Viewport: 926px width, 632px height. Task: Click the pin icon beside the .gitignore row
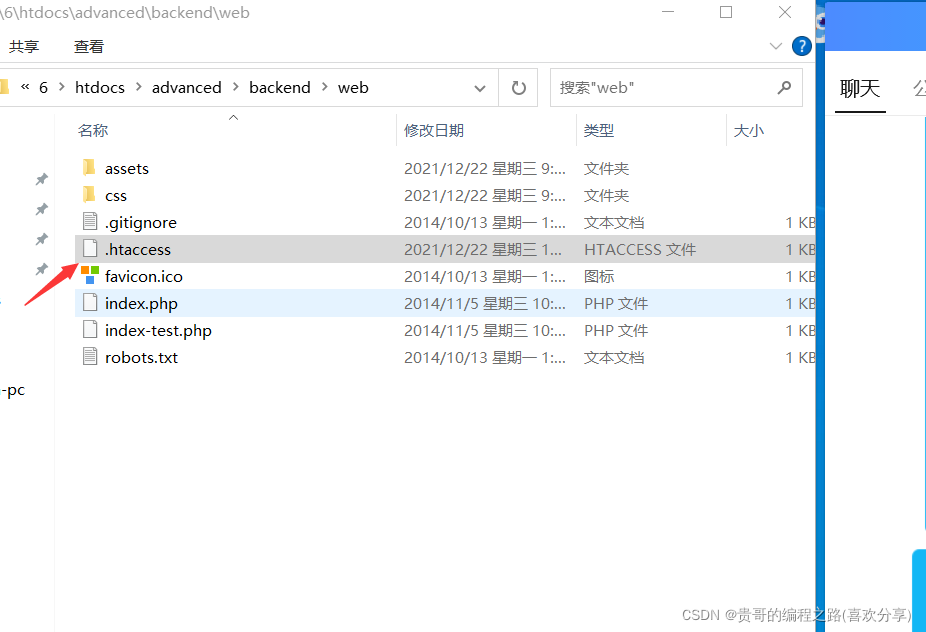pos(41,239)
